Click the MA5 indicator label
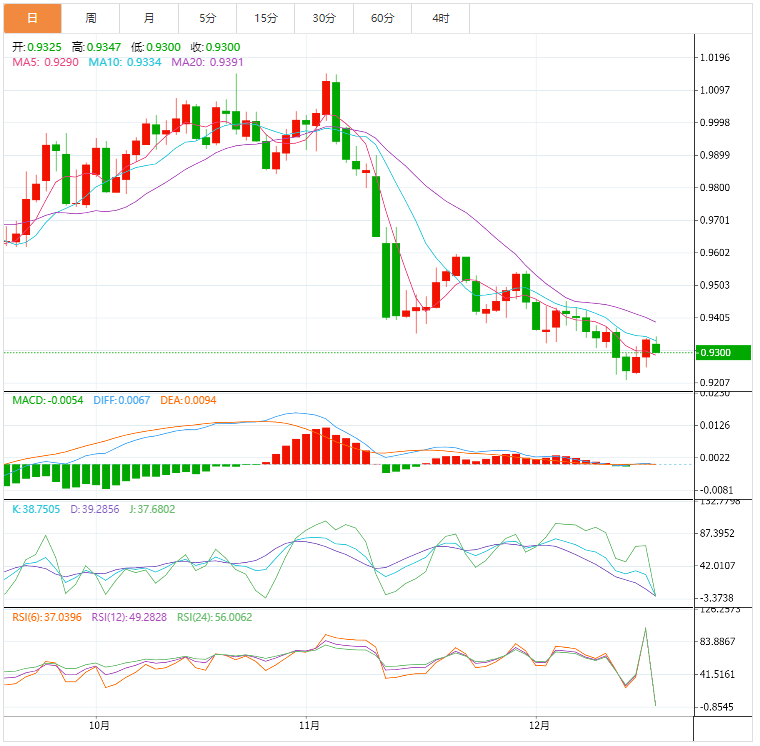Viewport: 760px width, 746px height. [x=46, y=62]
